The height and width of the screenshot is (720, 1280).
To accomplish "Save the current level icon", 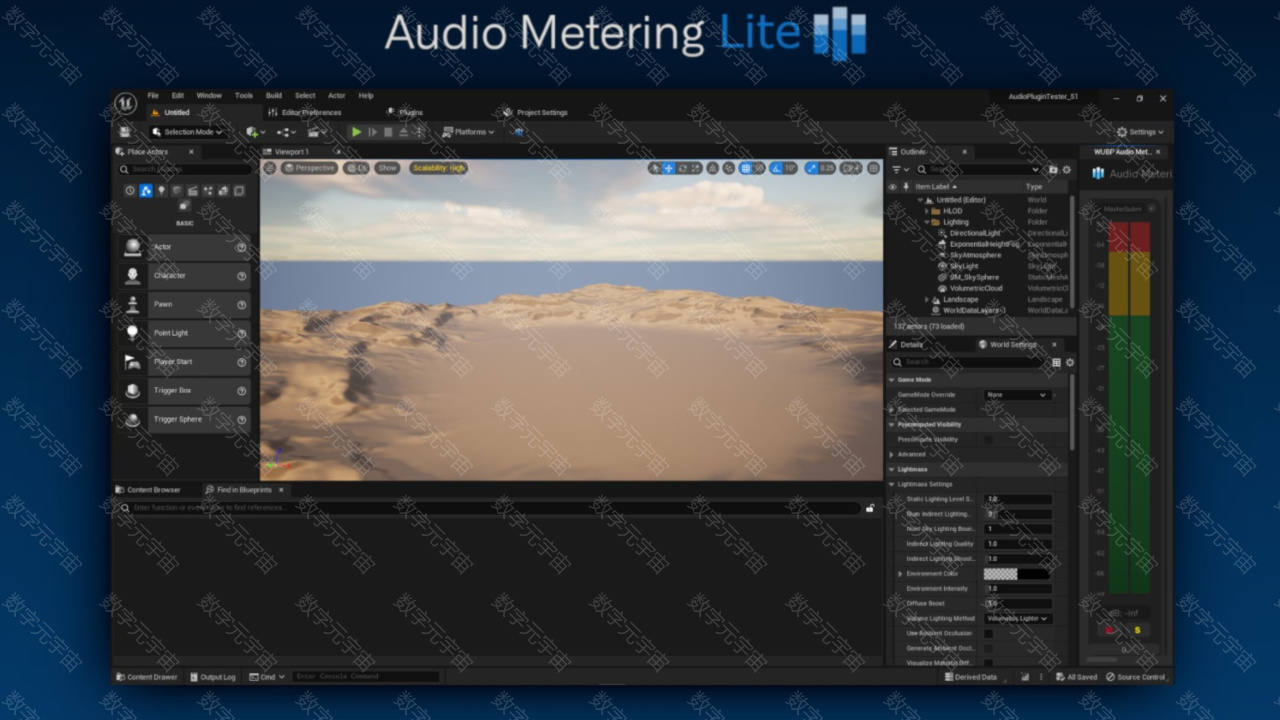I will click(124, 132).
